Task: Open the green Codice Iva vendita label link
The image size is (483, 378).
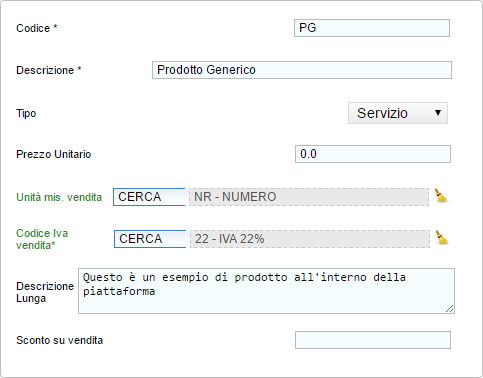Action: pyautogui.click(x=42, y=239)
